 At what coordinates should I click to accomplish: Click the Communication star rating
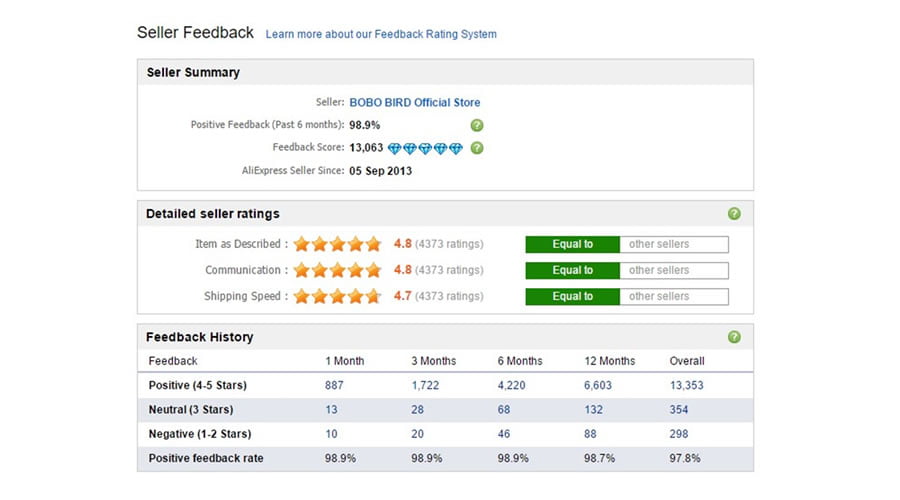pos(337,270)
